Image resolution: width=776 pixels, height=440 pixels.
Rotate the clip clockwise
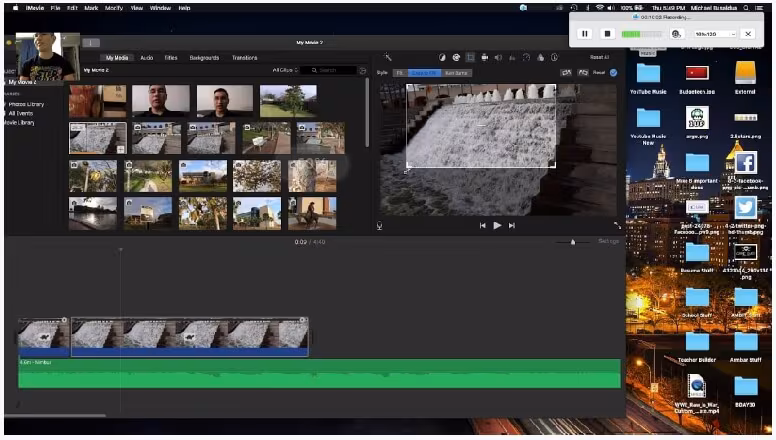coord(583,73)
